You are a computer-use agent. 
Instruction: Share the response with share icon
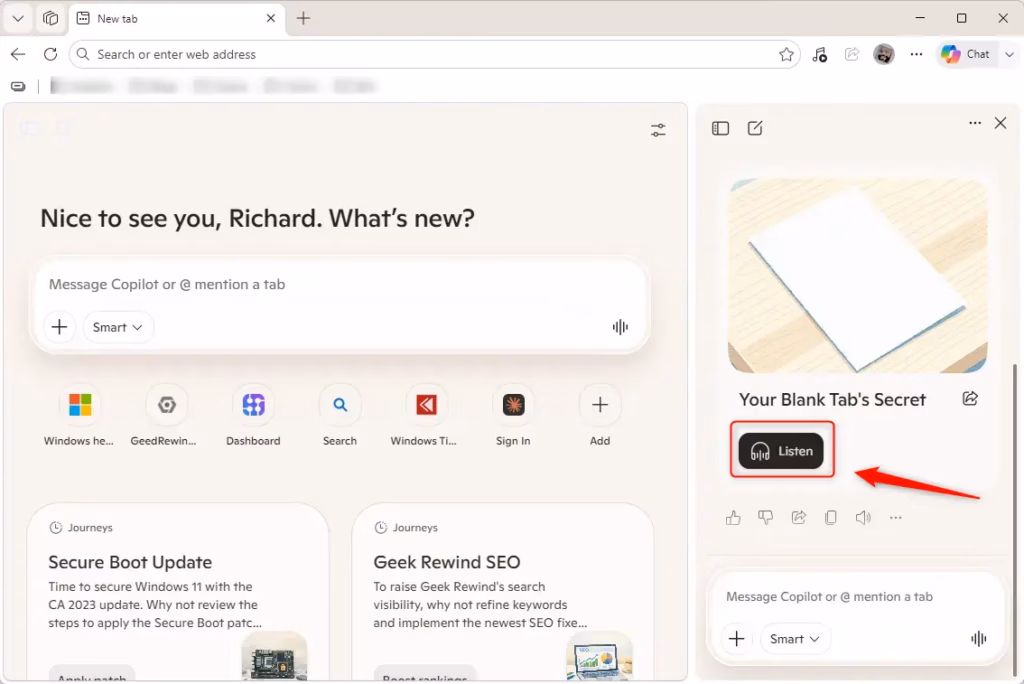point(798,517)
